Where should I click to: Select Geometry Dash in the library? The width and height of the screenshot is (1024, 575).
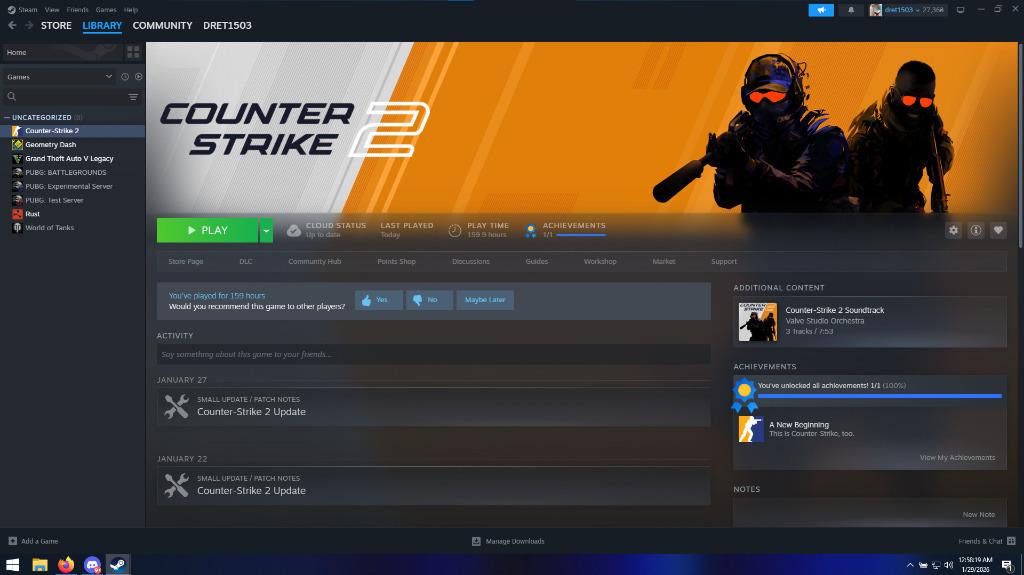(x=51, y=144)
